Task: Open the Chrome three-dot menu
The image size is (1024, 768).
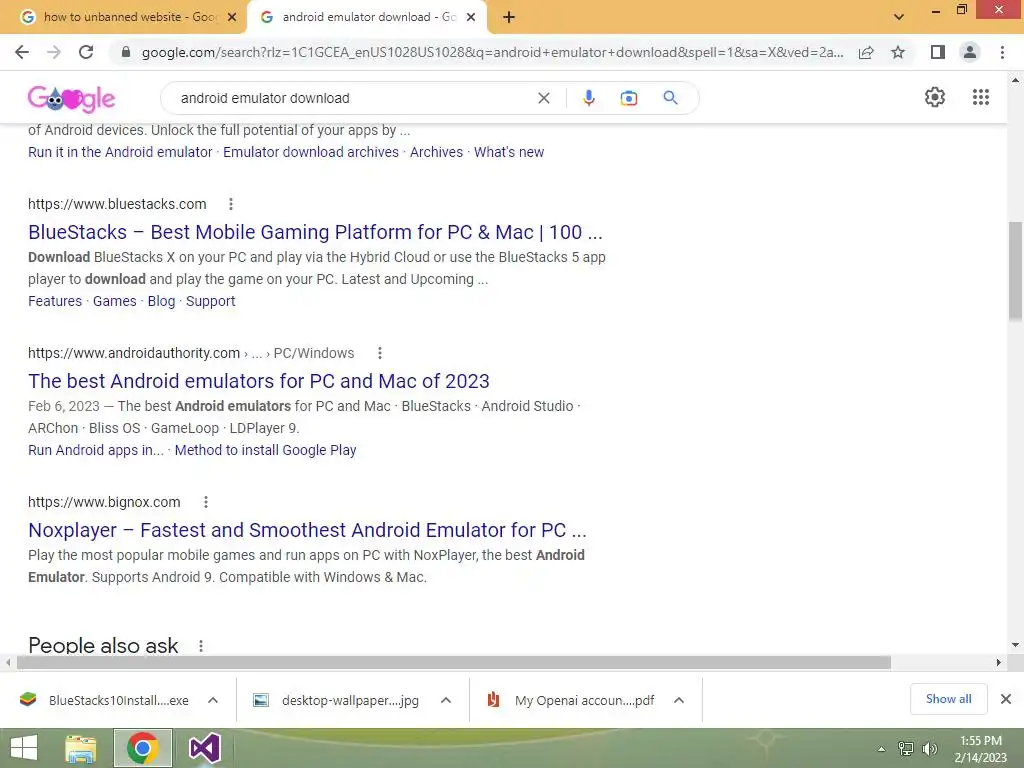Action: [1002, 52]
